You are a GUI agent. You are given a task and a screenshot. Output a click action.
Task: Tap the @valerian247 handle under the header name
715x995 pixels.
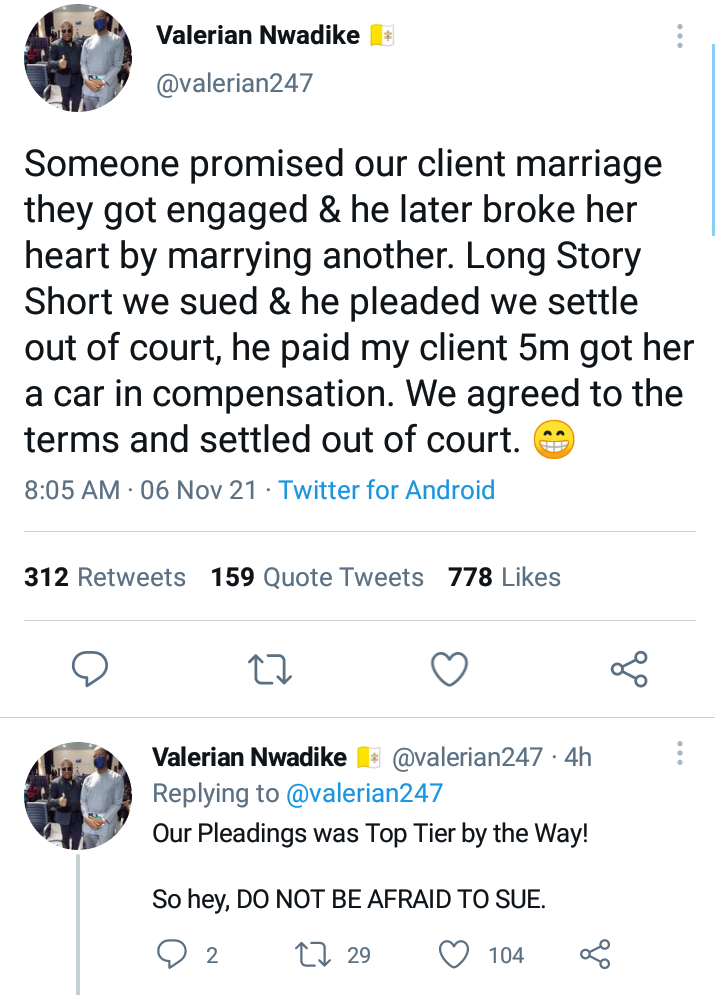[x=234, y=83]
